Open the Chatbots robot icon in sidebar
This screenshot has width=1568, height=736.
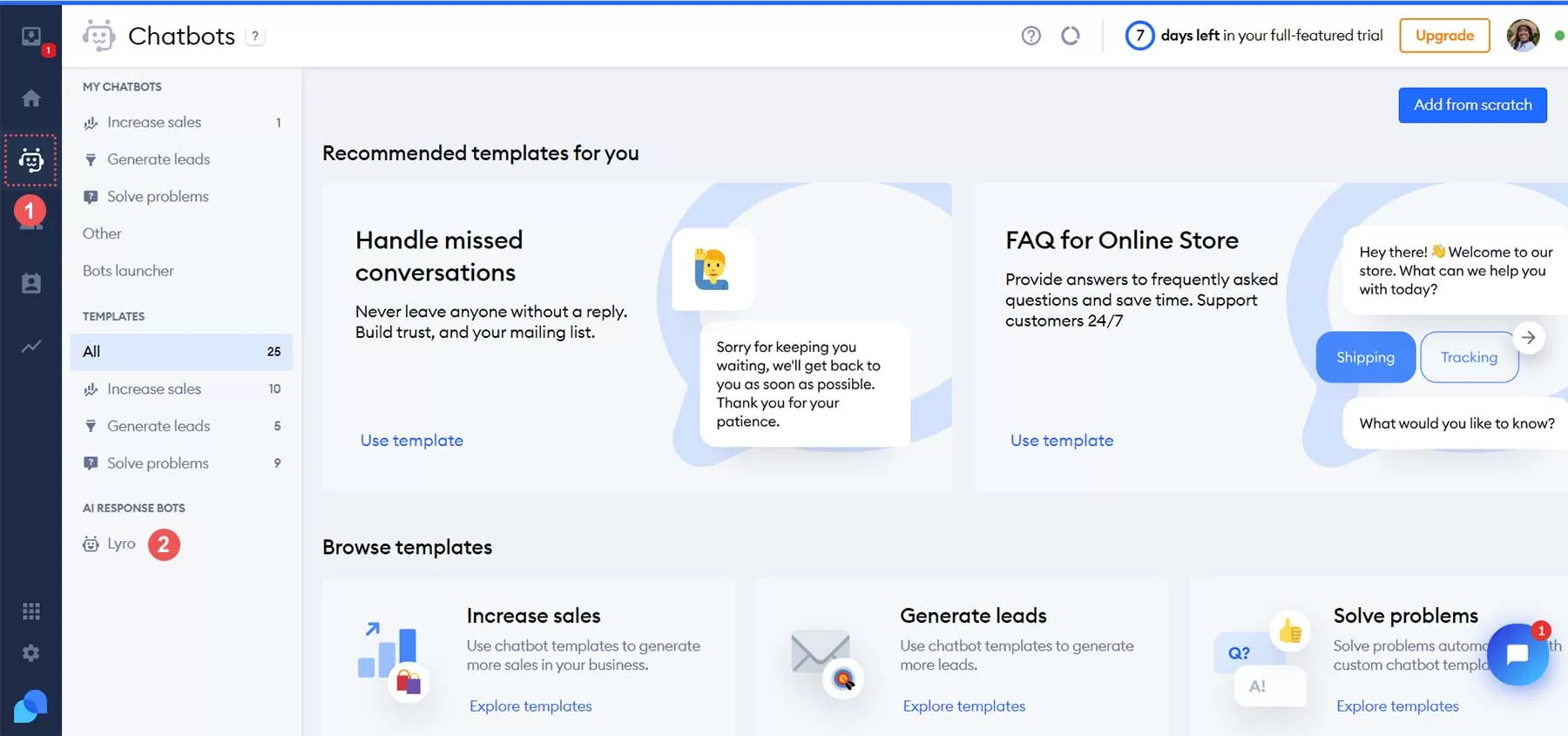pyautogui.click(x=31, y=160)
